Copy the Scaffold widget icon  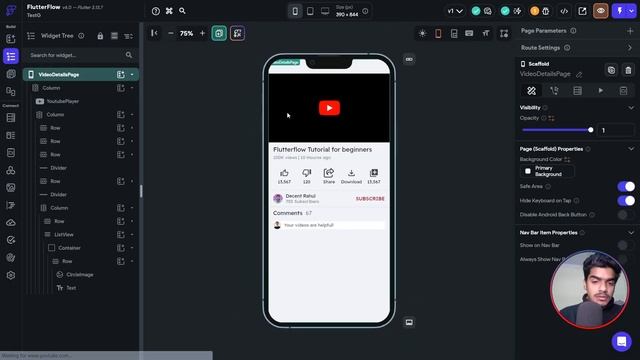click(x=611, y=70)
